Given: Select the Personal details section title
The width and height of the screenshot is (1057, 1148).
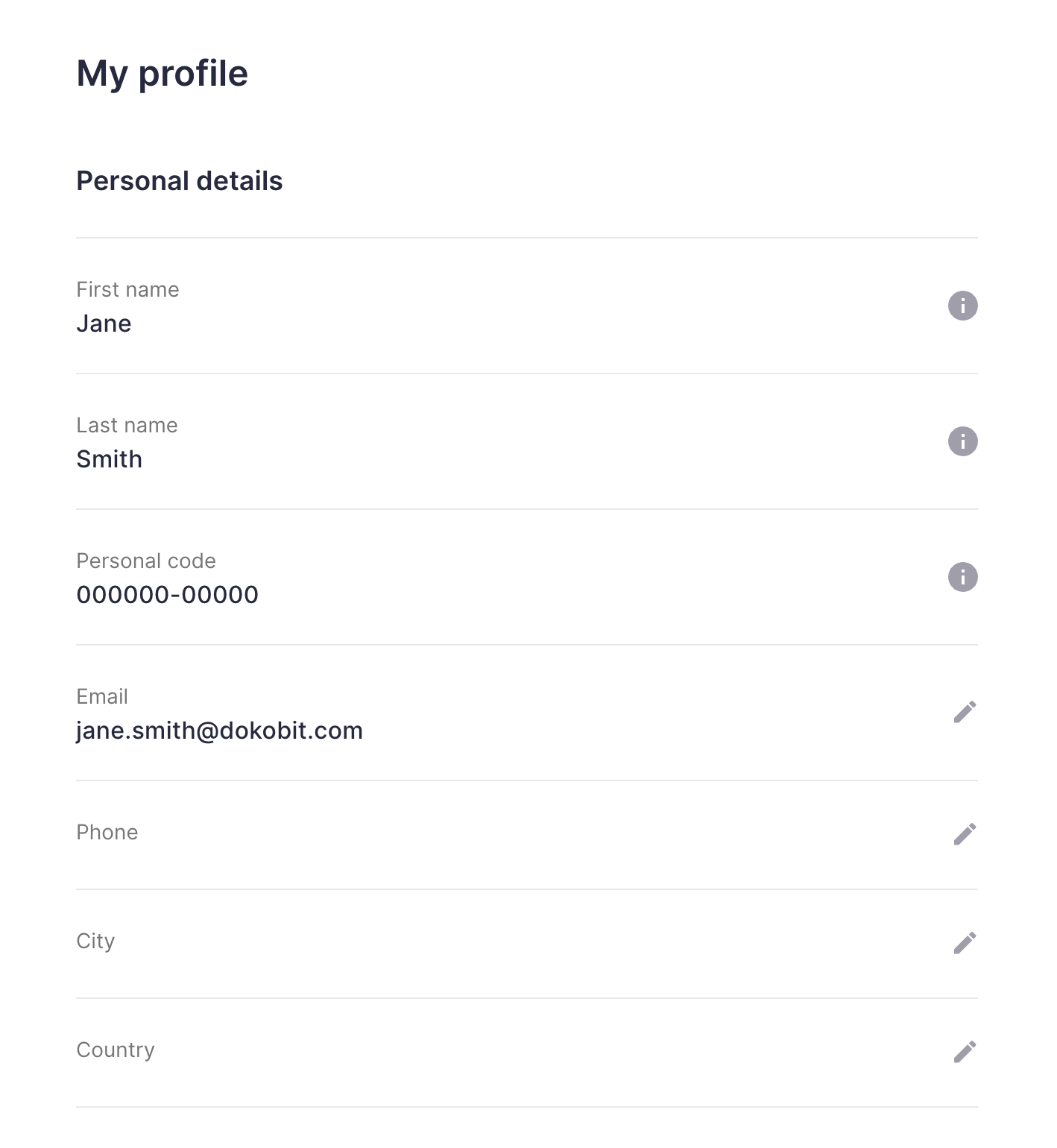Looking at the screenshot, I should (180, 181).
